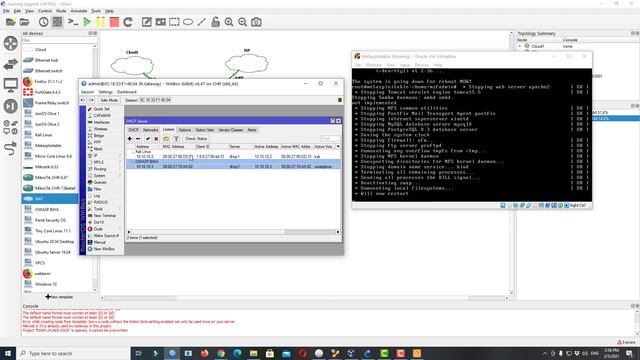Select Kali Linux in the device list
Viewport: 640px width, 360px height.
[43, 135]
